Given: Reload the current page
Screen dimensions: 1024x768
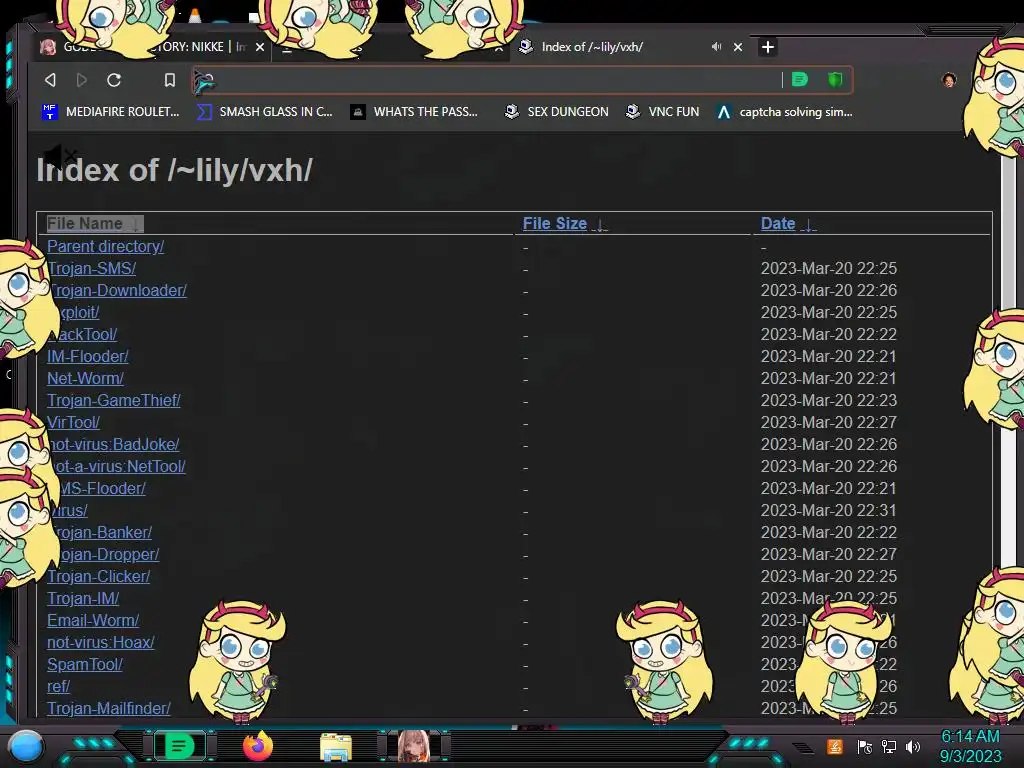Looking at the screenshot, I should [x=114, y=80].
